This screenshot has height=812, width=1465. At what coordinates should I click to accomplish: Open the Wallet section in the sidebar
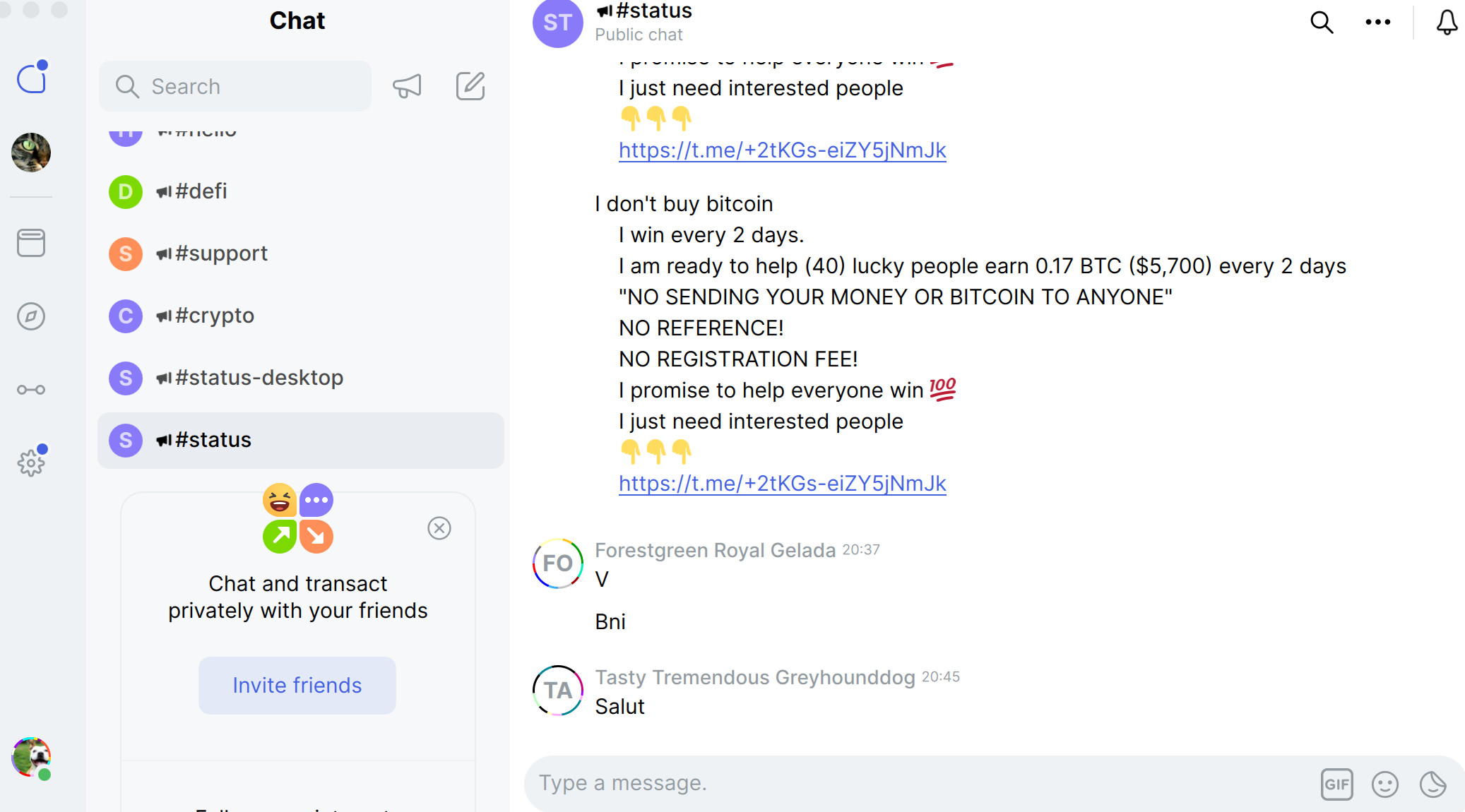(31, 242)
